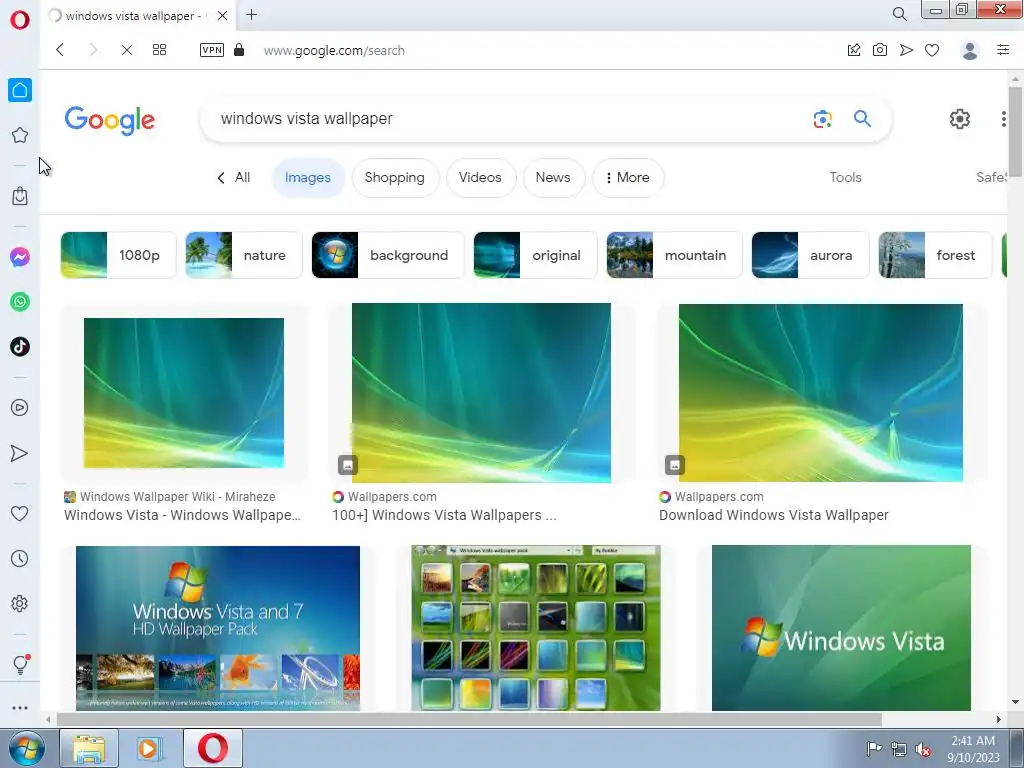
Task: Select the Images tab
Action: (308, 178)
